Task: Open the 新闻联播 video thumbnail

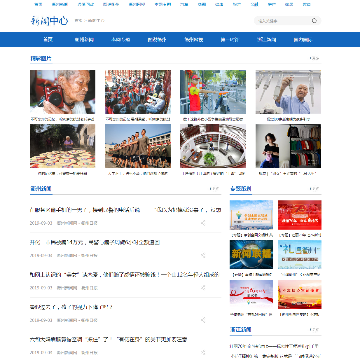Action: pyautogui.click(x=251, y=255)
